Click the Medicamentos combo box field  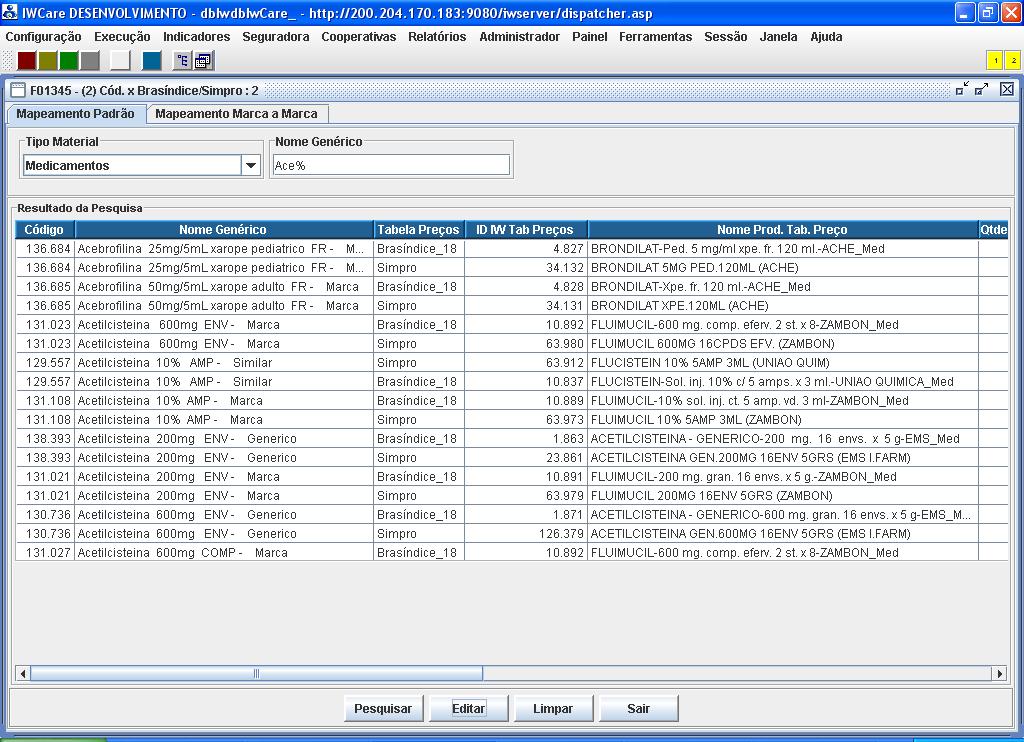132,165
